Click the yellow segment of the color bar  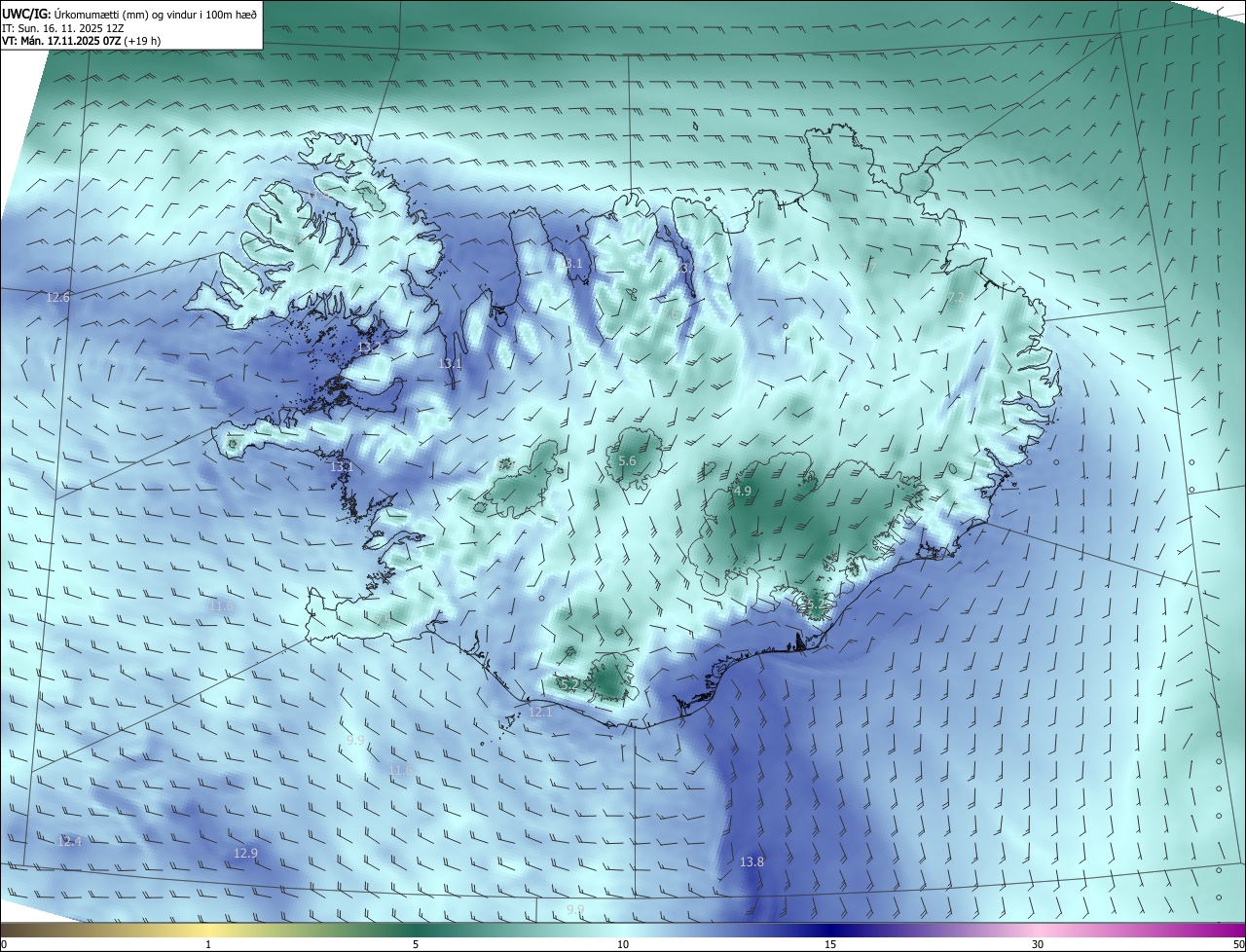click(x=208, y=930)
